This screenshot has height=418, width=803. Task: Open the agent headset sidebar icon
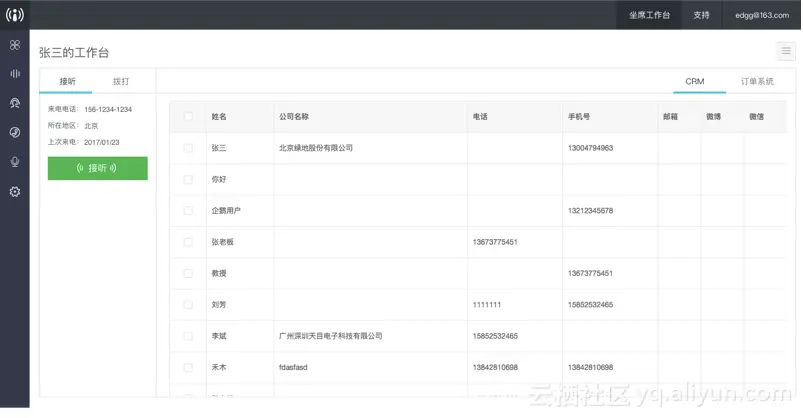(15, 103)
